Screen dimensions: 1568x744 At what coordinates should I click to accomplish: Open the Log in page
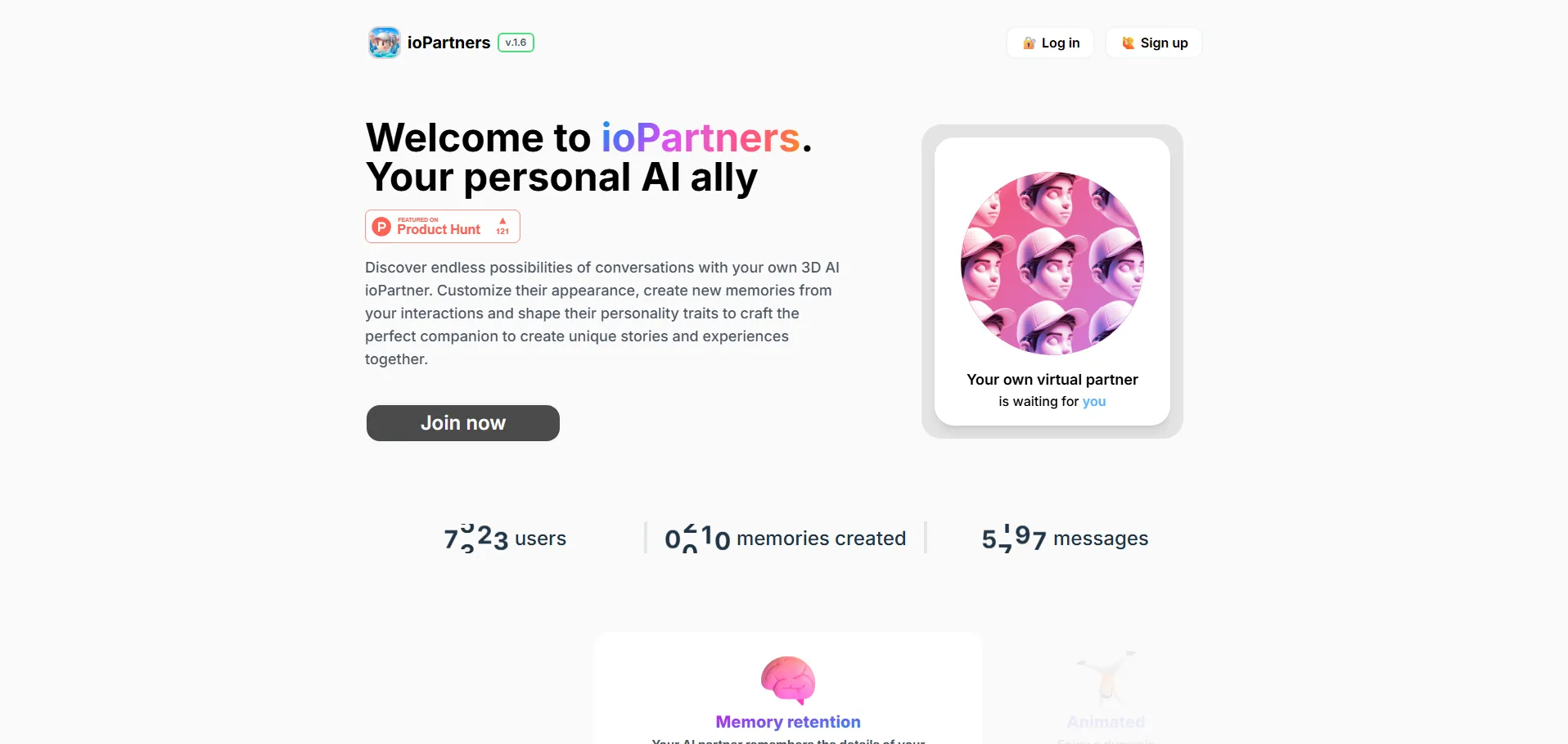[1050, 43]
